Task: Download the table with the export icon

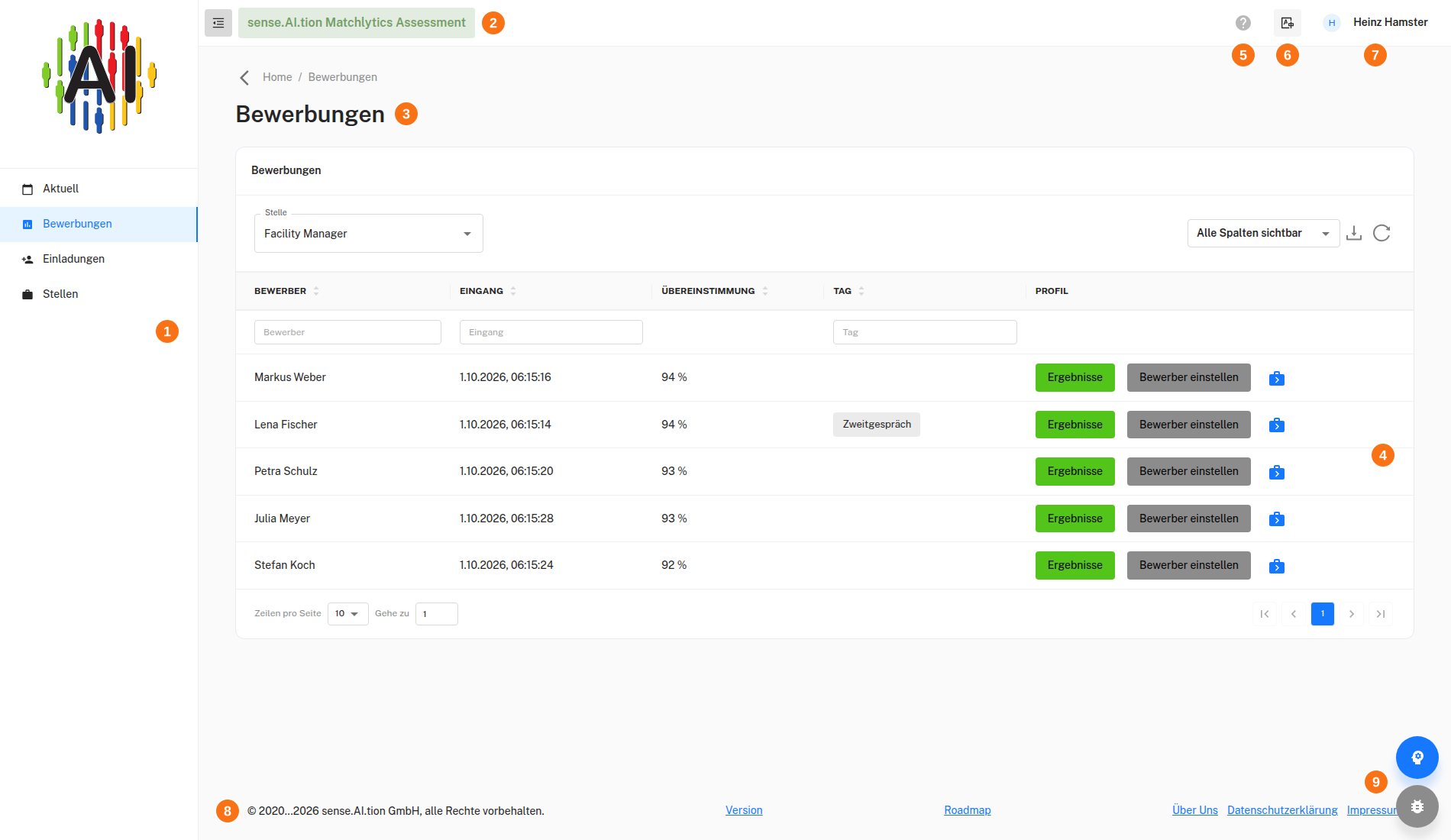Action: click(1354, 233)
